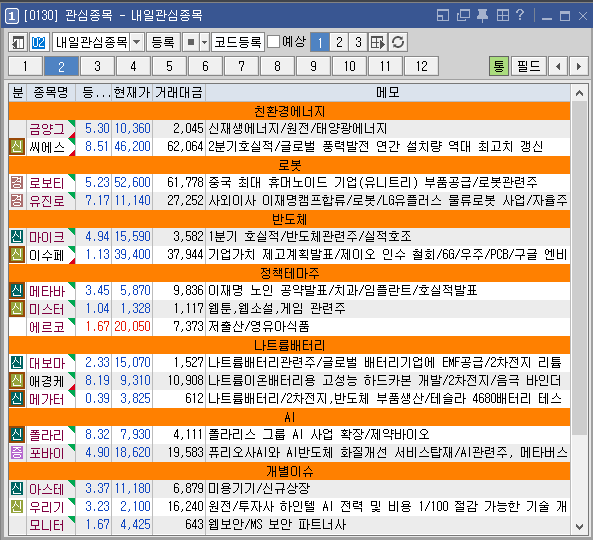Viewport: 593px width, 540px height.
Task: Click the column export arrow icon next to 3
Action: (378, 42)
